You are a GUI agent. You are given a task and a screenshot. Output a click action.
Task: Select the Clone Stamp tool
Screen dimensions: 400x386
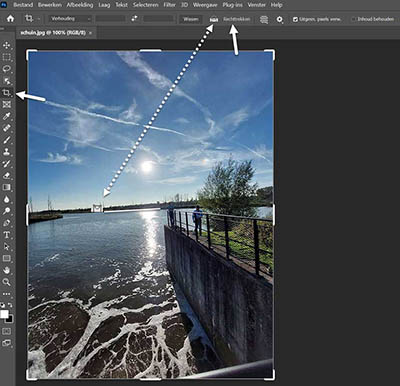[x=6, y=152]
